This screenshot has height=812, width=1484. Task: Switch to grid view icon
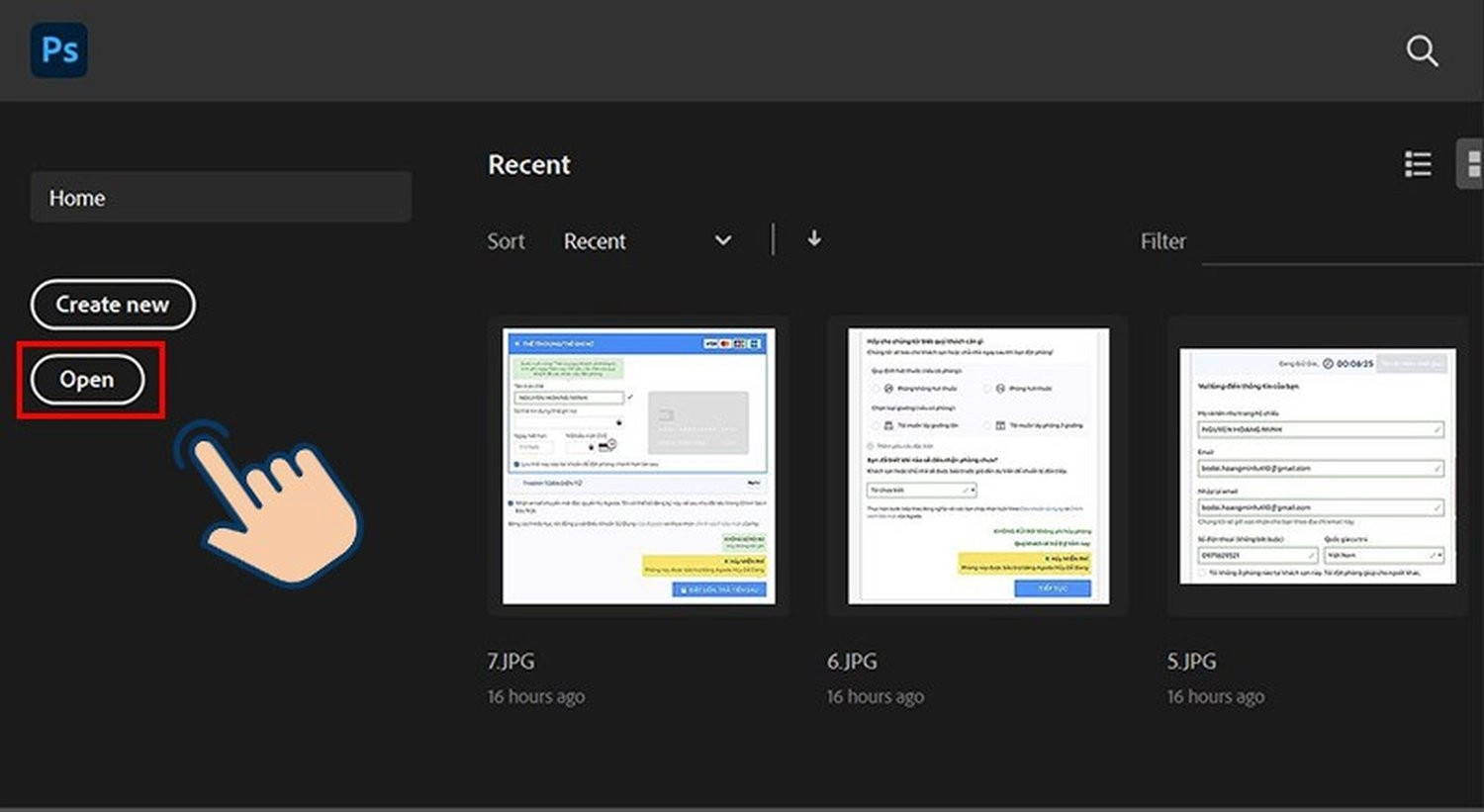[x=1471, y=164]
